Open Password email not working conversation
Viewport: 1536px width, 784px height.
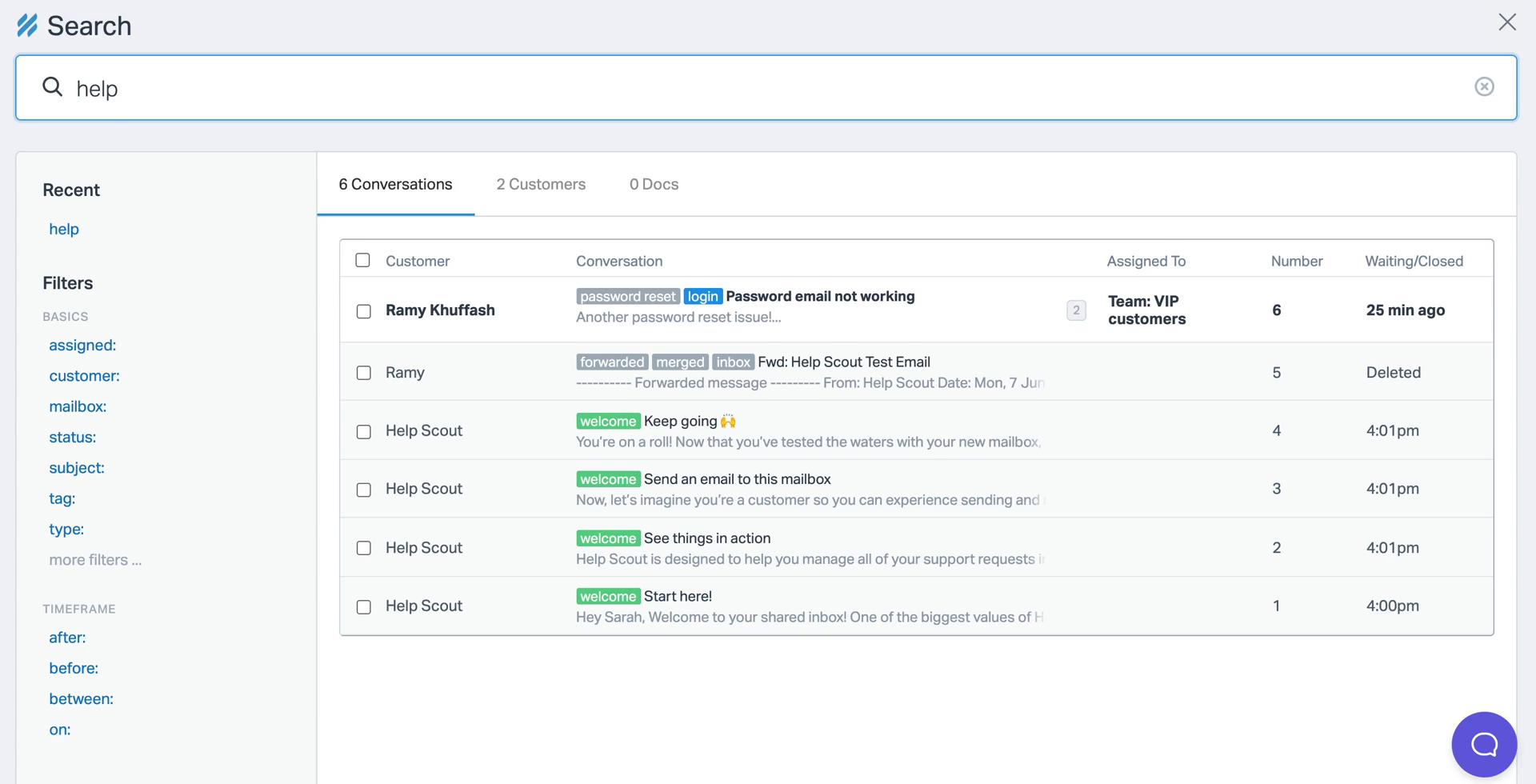click(x=820, y=296)
